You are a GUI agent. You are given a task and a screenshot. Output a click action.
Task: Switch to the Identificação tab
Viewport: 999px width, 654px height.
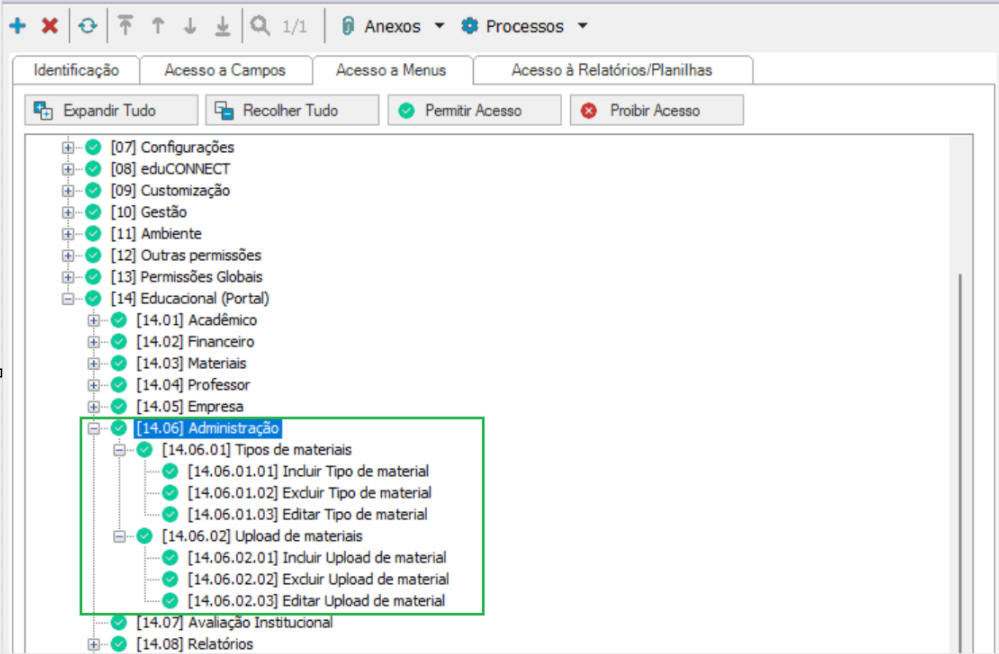coord(76,70)
